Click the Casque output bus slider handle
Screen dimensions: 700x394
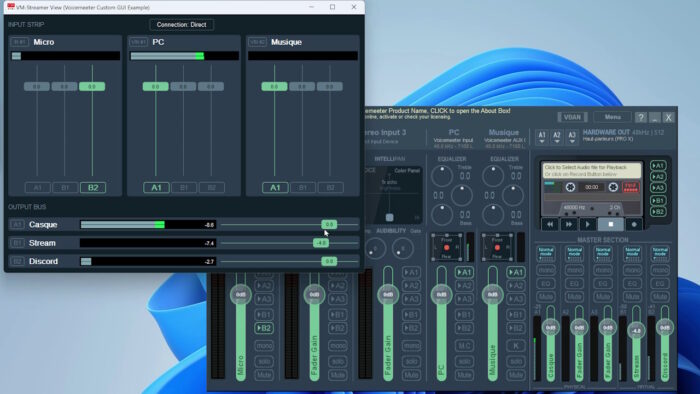coord(329,224)
